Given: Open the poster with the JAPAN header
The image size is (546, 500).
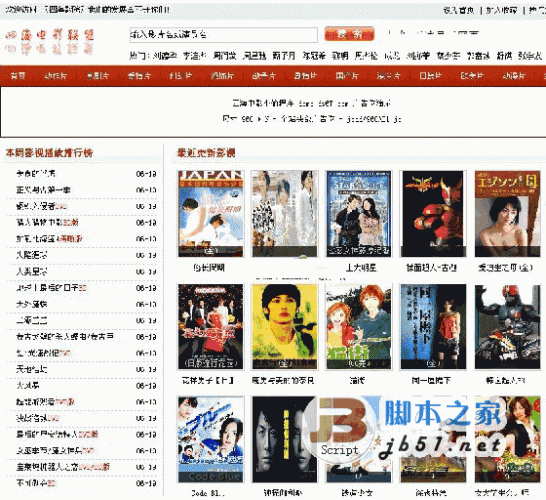Looking at the screenshot, I should 211,214.
